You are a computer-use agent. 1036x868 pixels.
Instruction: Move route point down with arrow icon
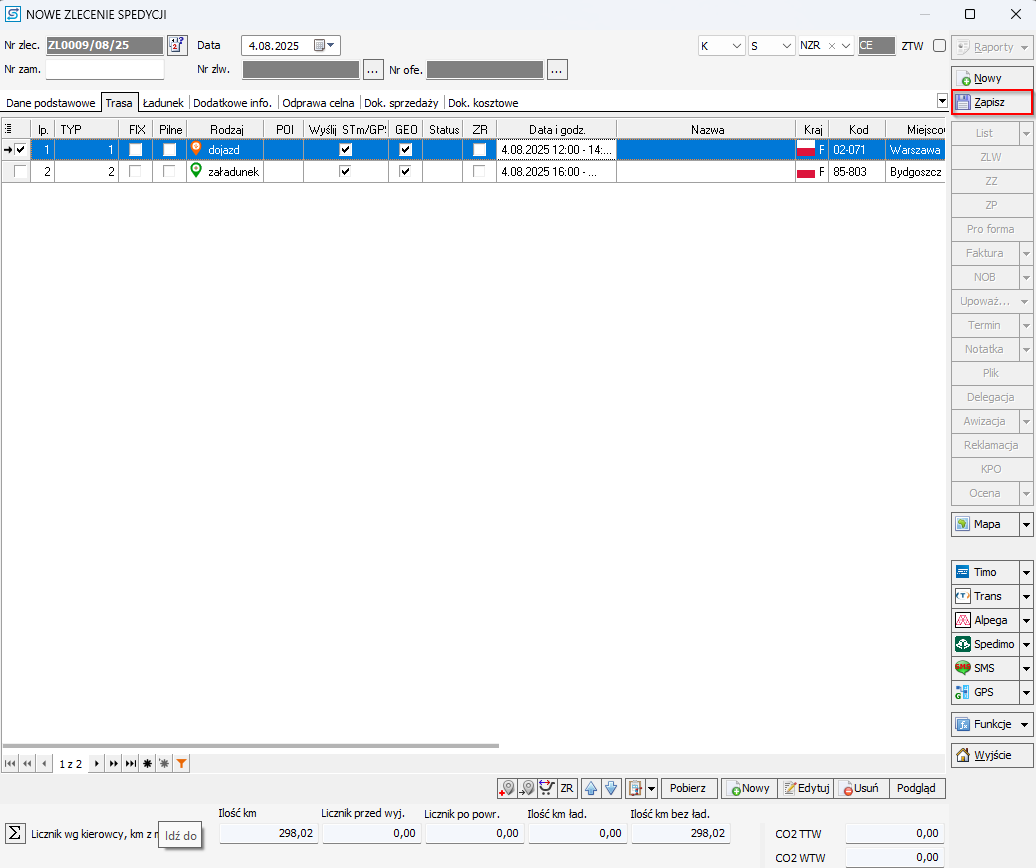click(611, 788)
